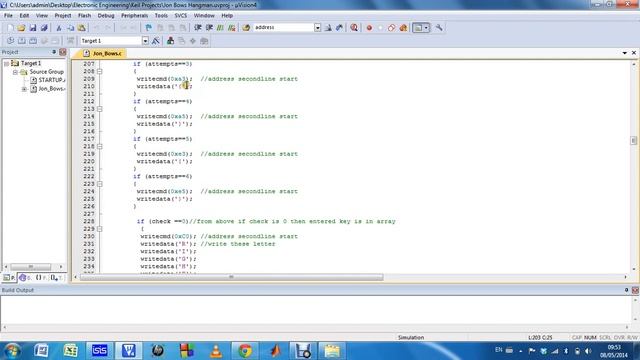
Task: Click the Download to flash icon
Action: tap(71, 41)
